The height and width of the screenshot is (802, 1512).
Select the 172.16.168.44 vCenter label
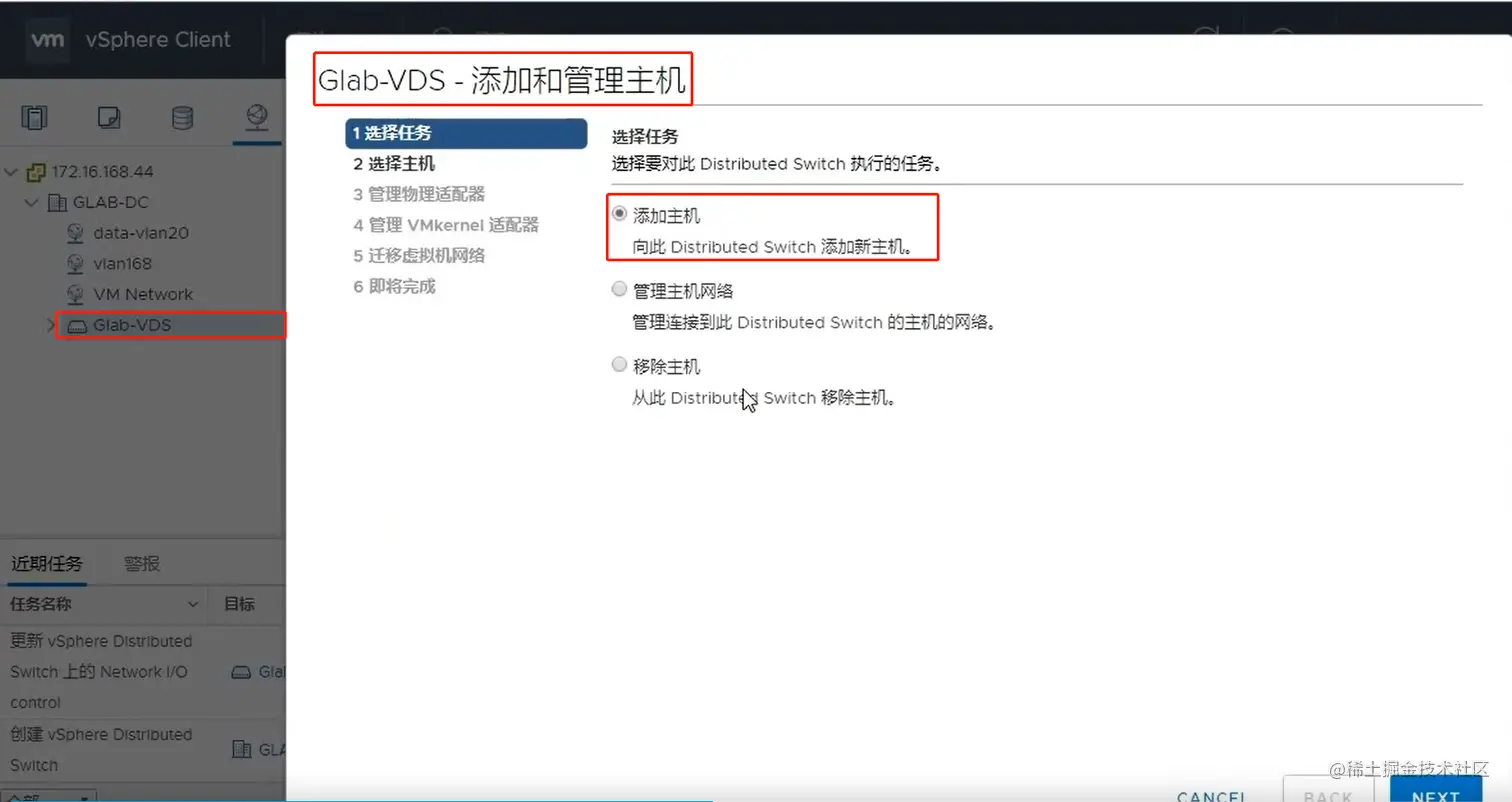102,171
